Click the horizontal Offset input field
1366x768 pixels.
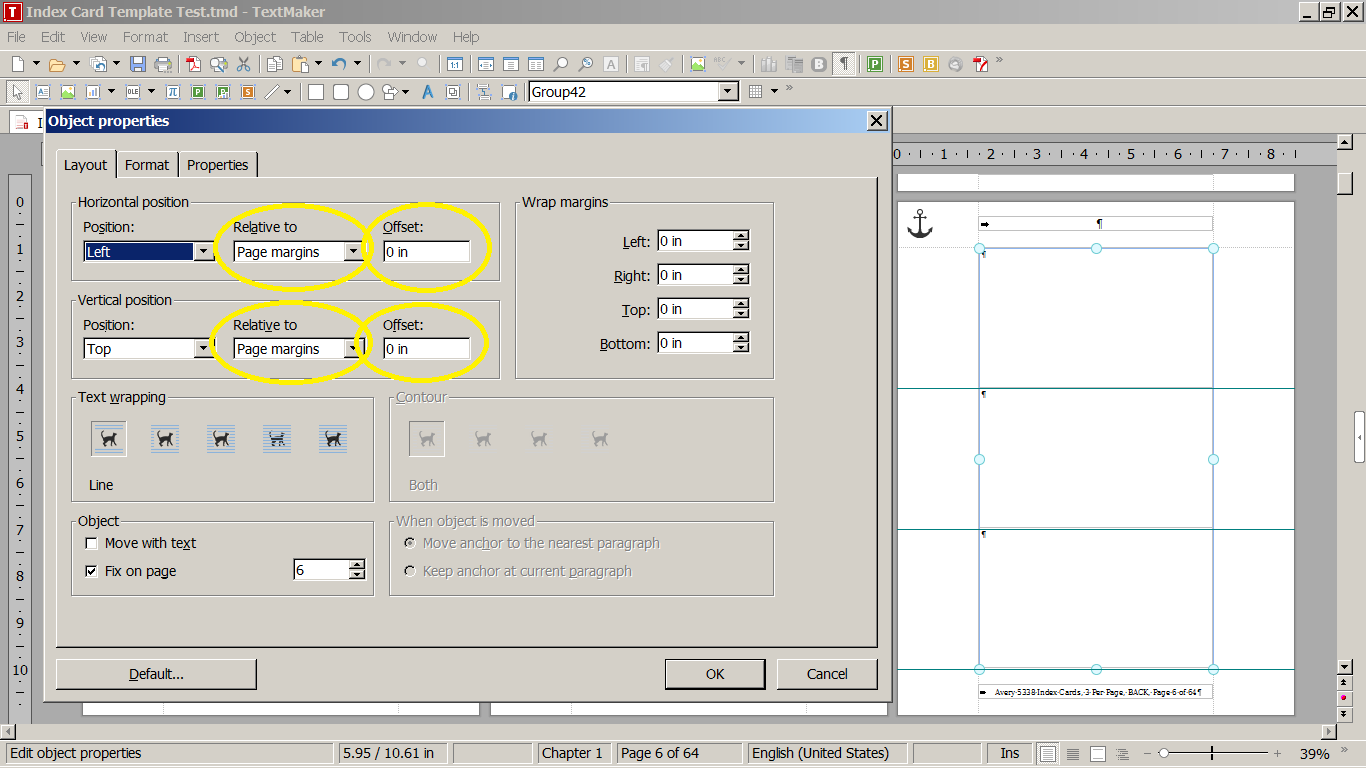coord(426,252)
